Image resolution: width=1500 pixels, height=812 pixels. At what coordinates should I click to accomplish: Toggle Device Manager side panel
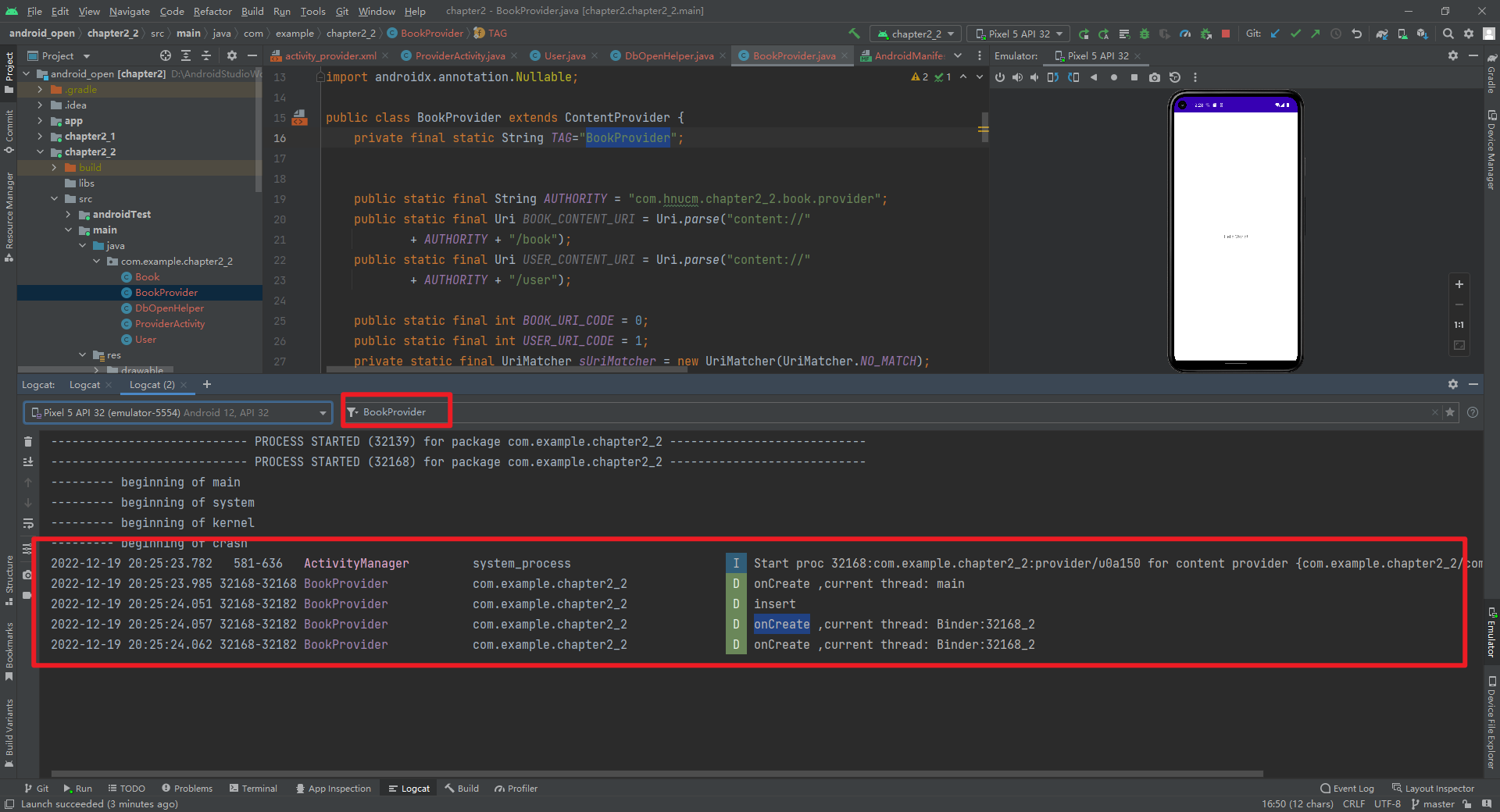(x=1491, y=150)
